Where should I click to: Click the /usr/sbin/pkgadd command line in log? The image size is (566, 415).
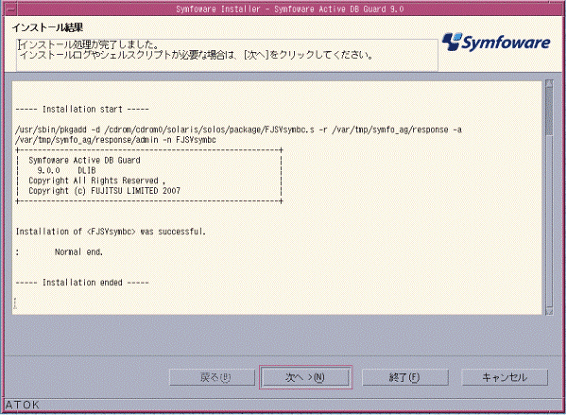pos(239,135)
